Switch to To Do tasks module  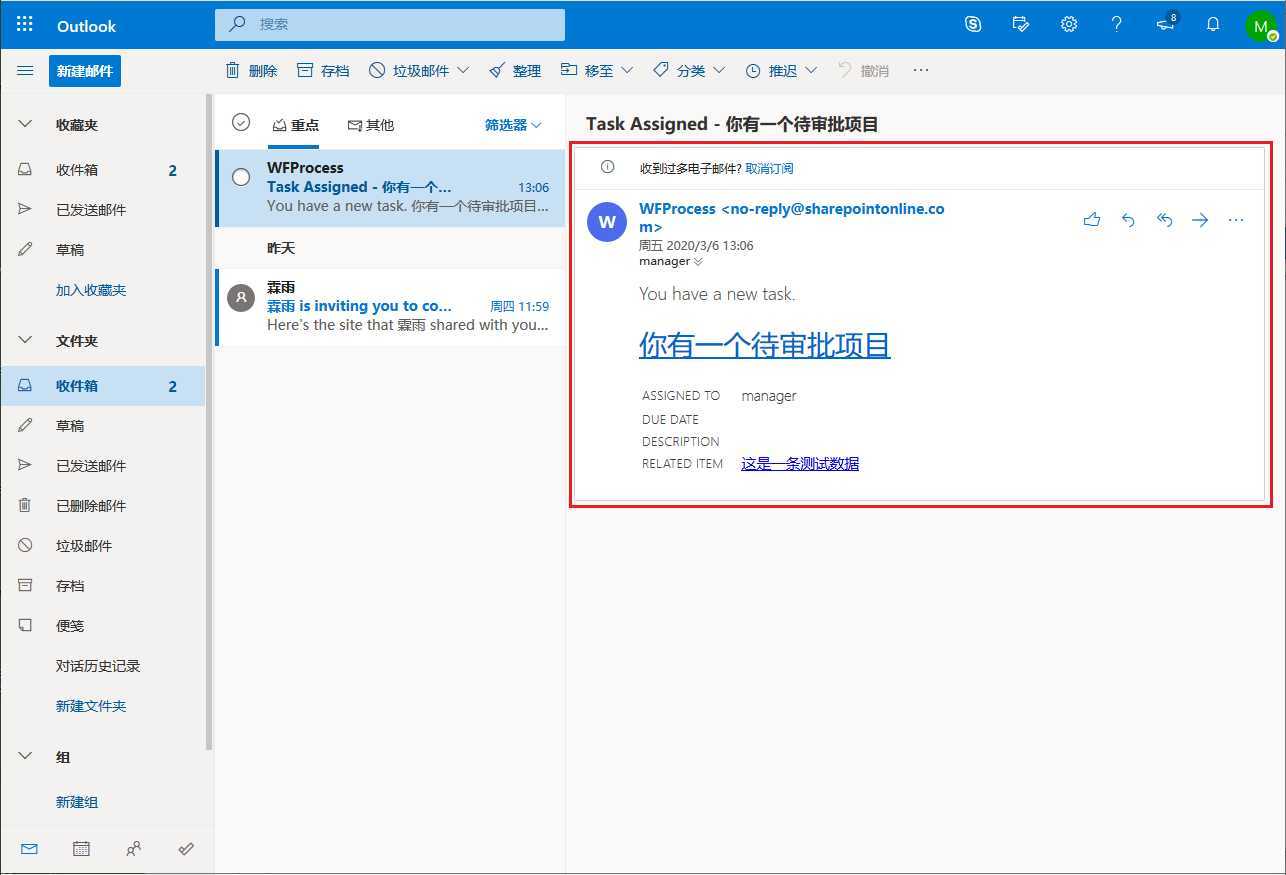coord(186,849)
